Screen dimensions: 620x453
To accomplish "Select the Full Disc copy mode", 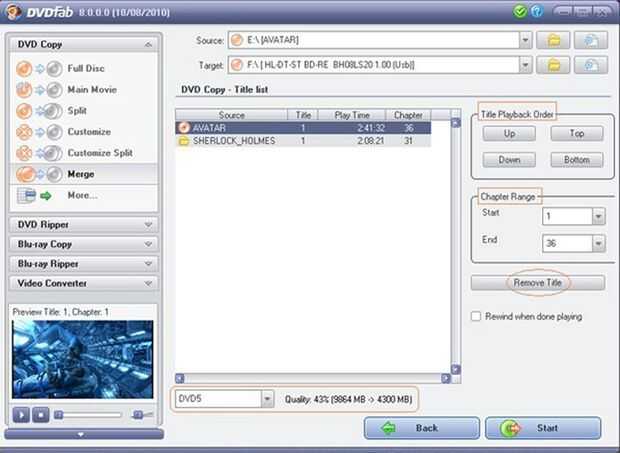I will coord(85,68).
